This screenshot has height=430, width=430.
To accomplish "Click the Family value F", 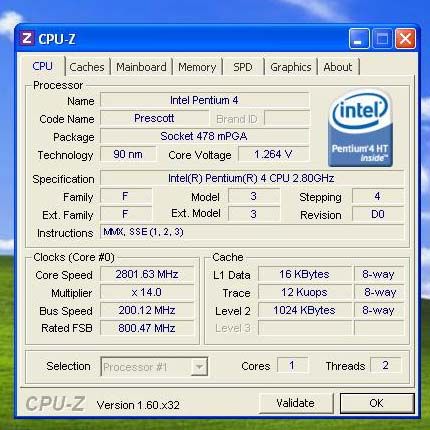I will click(126, 196).
